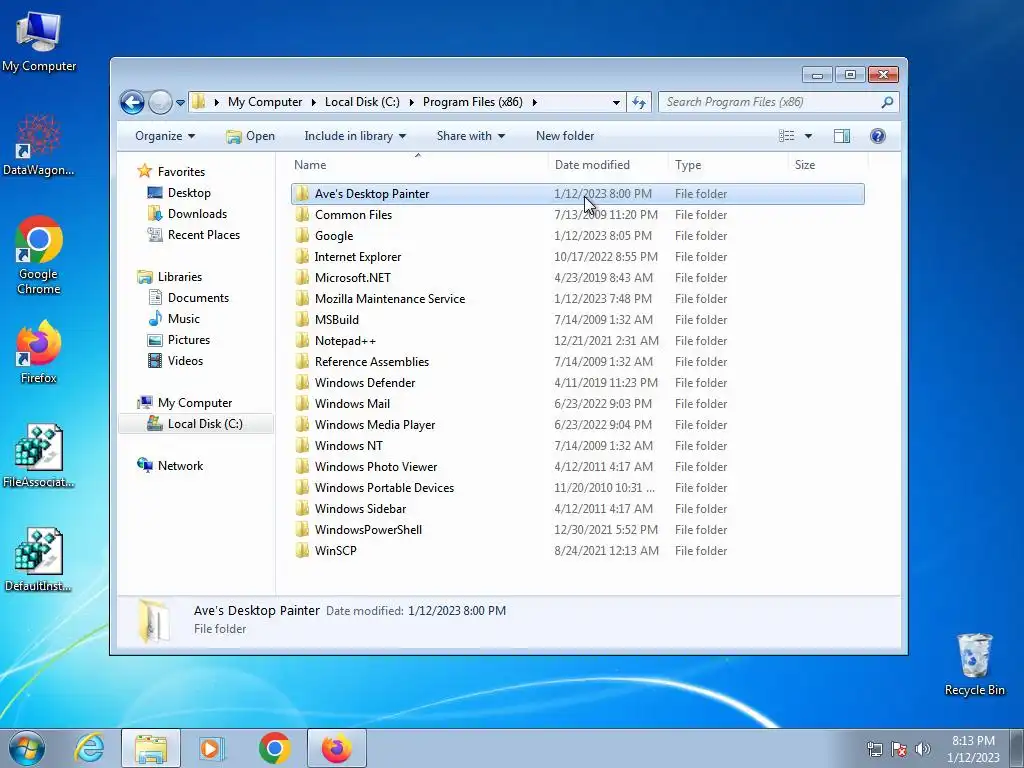Select the MSBuild folder icon
The image size is (1024, 768).
(x=302, y=319)
